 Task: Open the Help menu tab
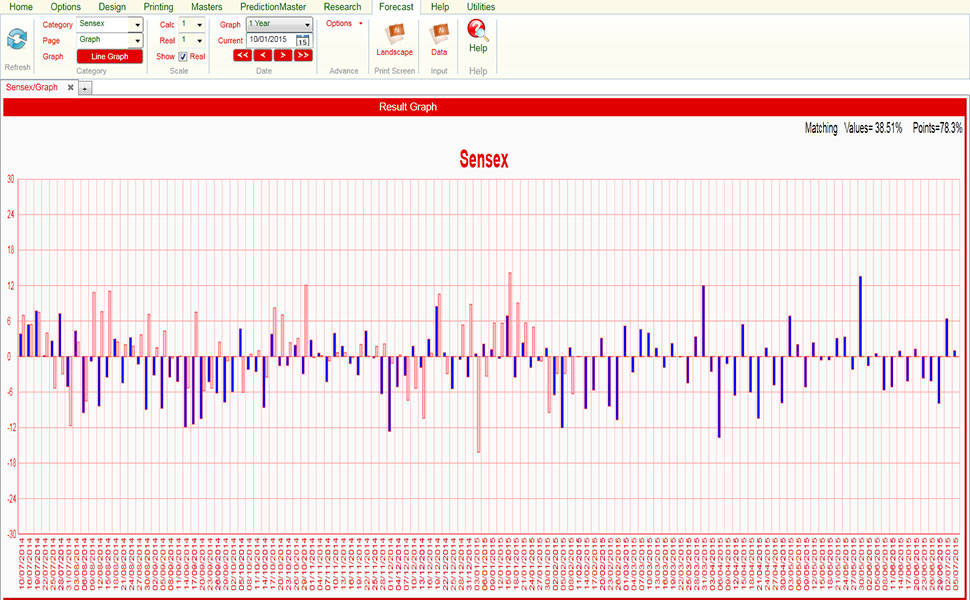[x=440, y=7]
